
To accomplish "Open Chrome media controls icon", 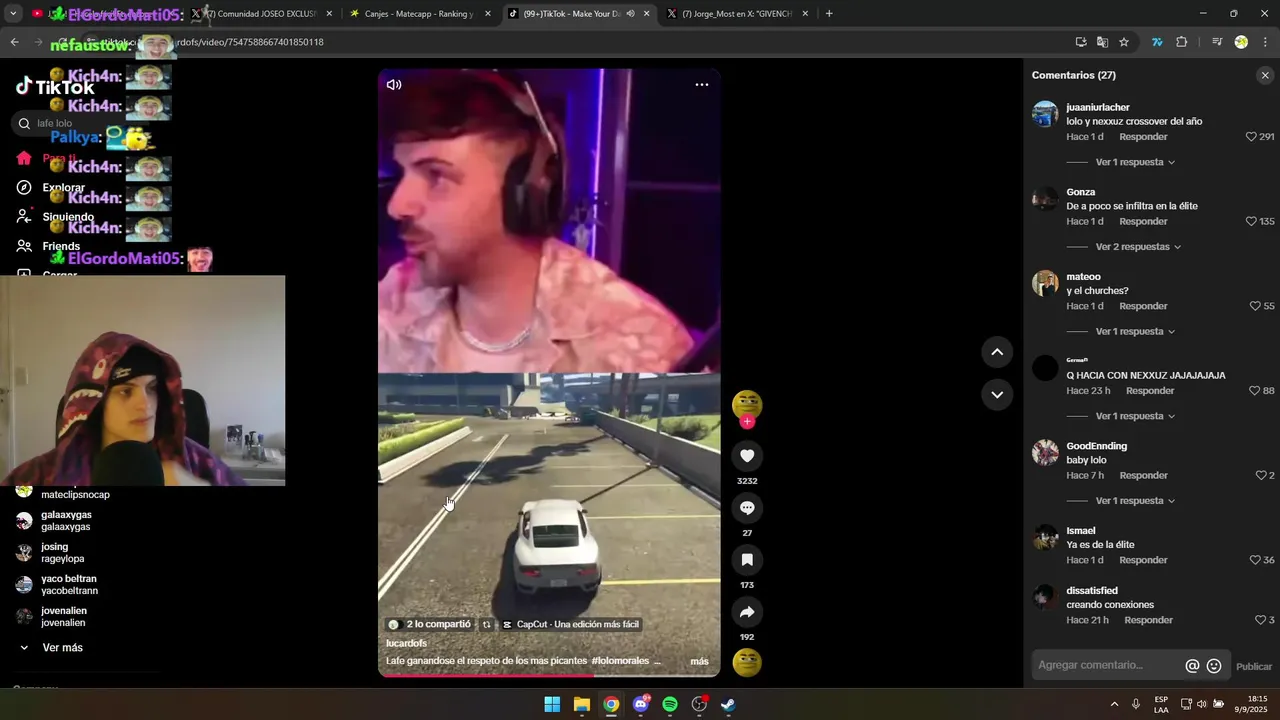I will 1217,42.
